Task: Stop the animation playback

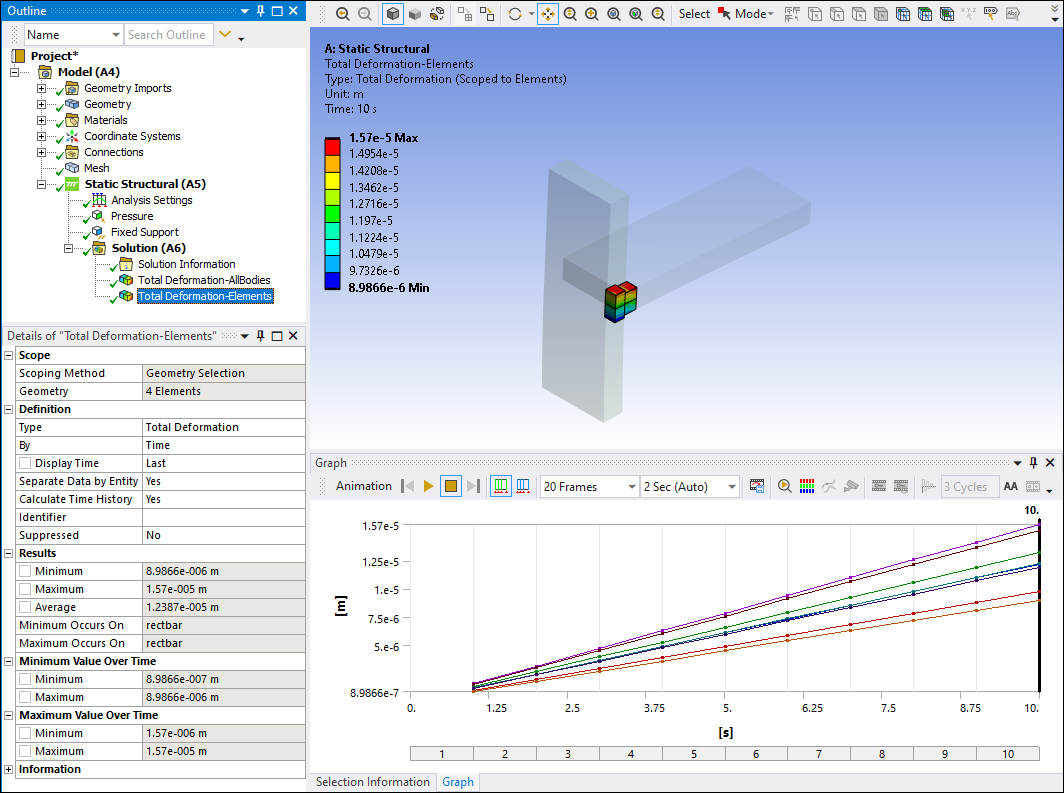Action: (x=450, y=486)
